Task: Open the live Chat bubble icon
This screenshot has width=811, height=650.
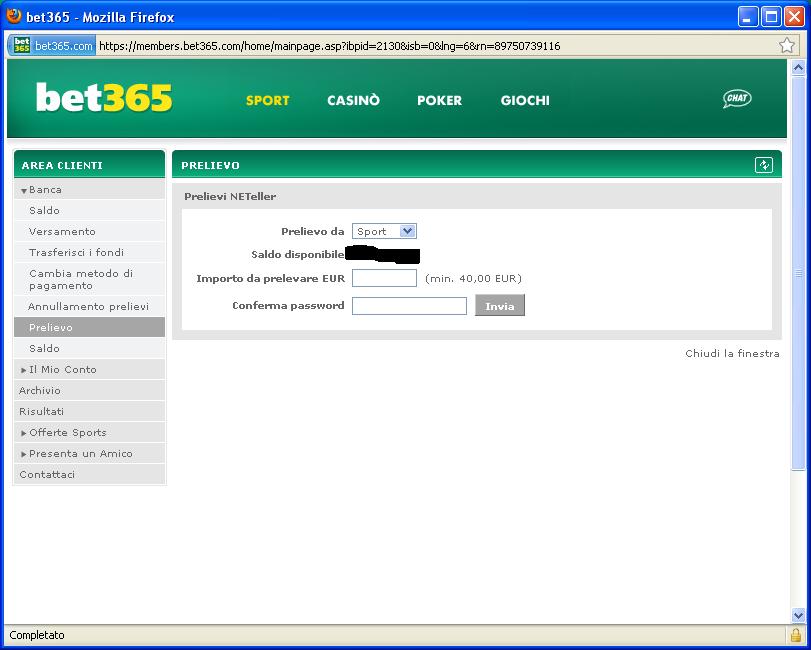Action: 737,98
